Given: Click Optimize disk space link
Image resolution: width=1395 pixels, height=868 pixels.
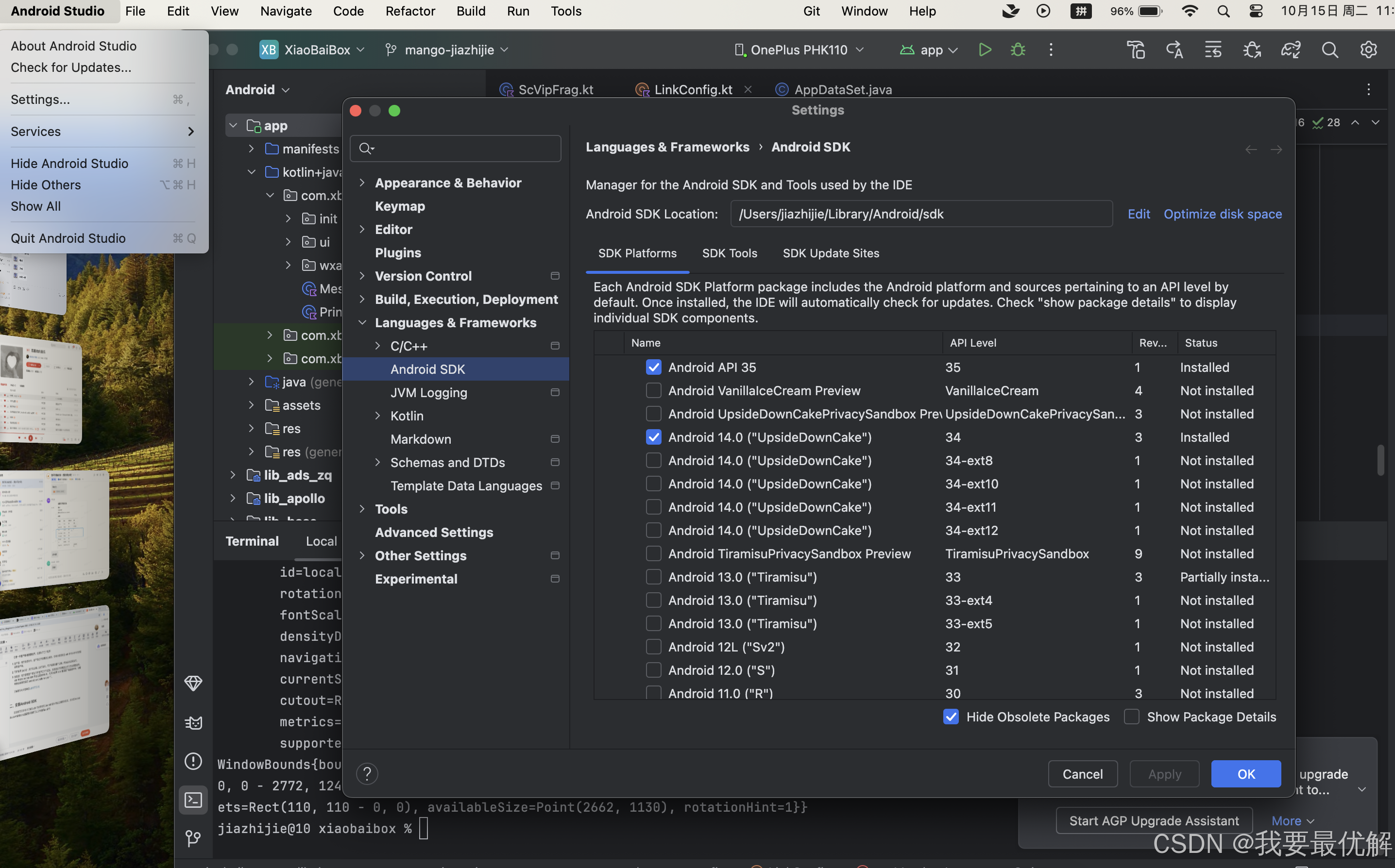Looking at the screenshot, I should pyautogui.click(x=1223, y=214).
